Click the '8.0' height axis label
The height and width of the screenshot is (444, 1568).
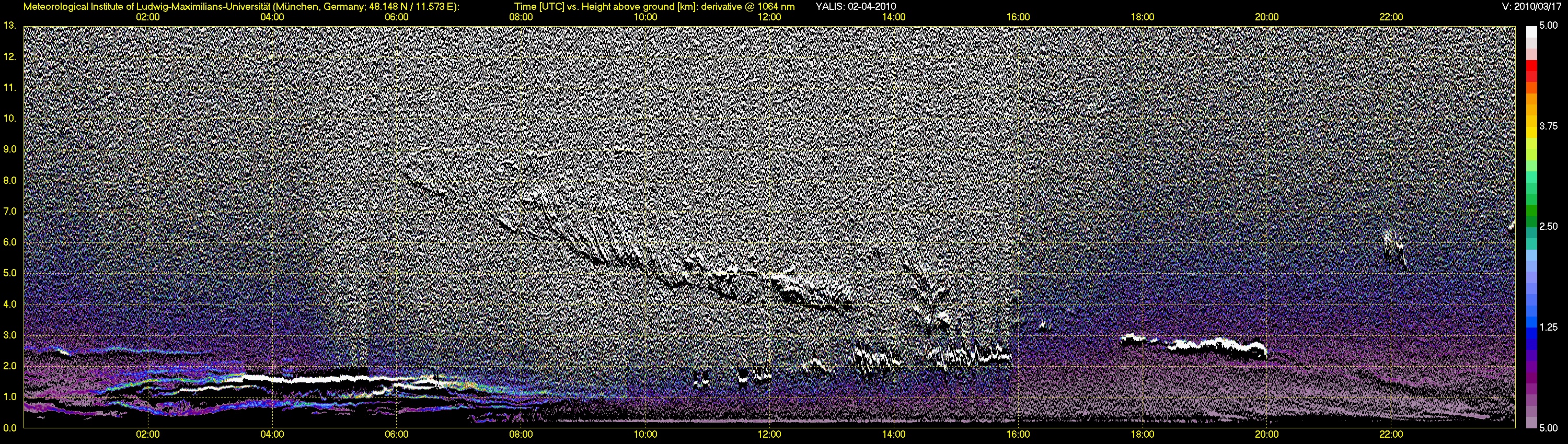point(10,181)
